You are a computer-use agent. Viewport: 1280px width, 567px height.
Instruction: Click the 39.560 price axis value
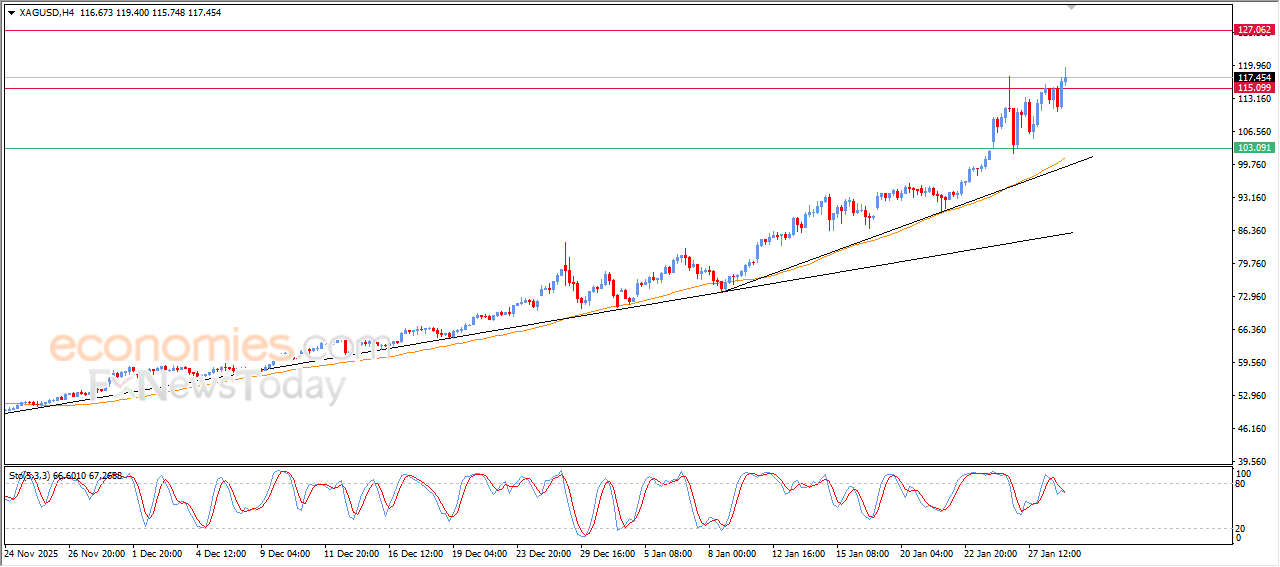point(1253,461)
